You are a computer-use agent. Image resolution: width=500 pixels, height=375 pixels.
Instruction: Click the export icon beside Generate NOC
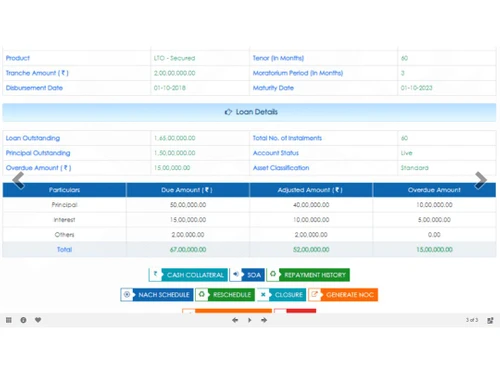(315, 295)
